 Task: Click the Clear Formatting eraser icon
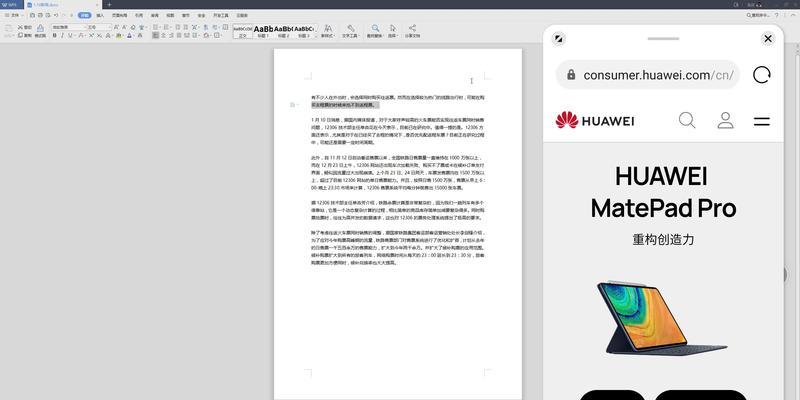click(x=133, y=27)
